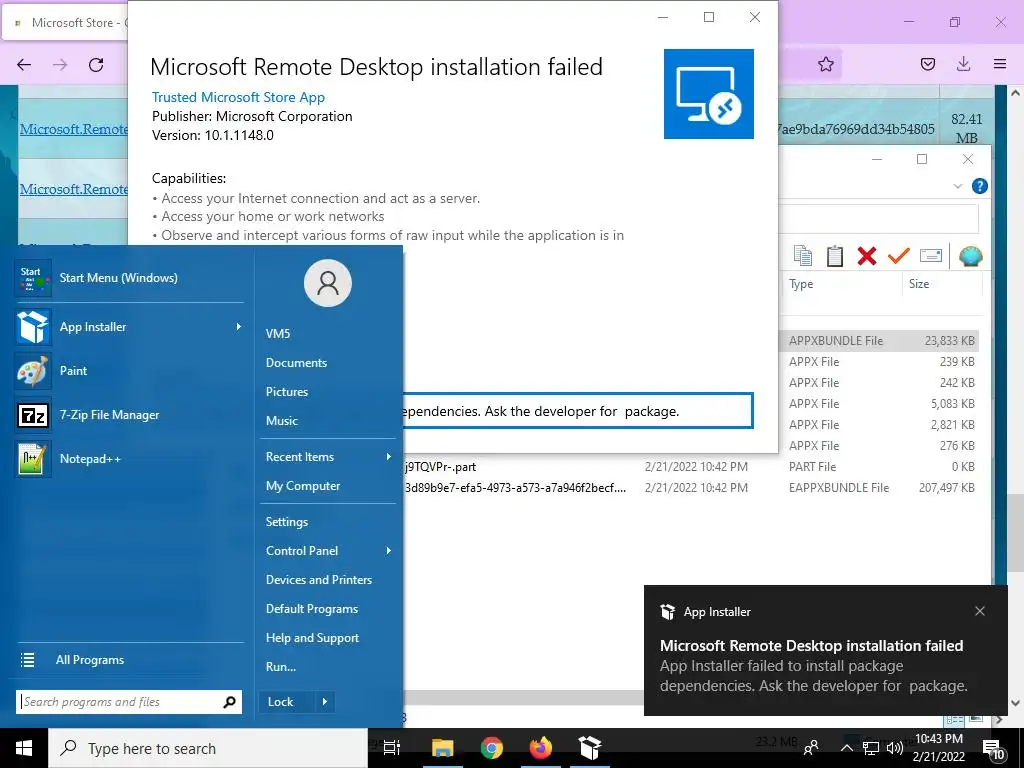Image resolution: width=1024 pixels, height=768 pixels.
Task: Open Documents in the Start menu
Action: (x=296, y=363)
